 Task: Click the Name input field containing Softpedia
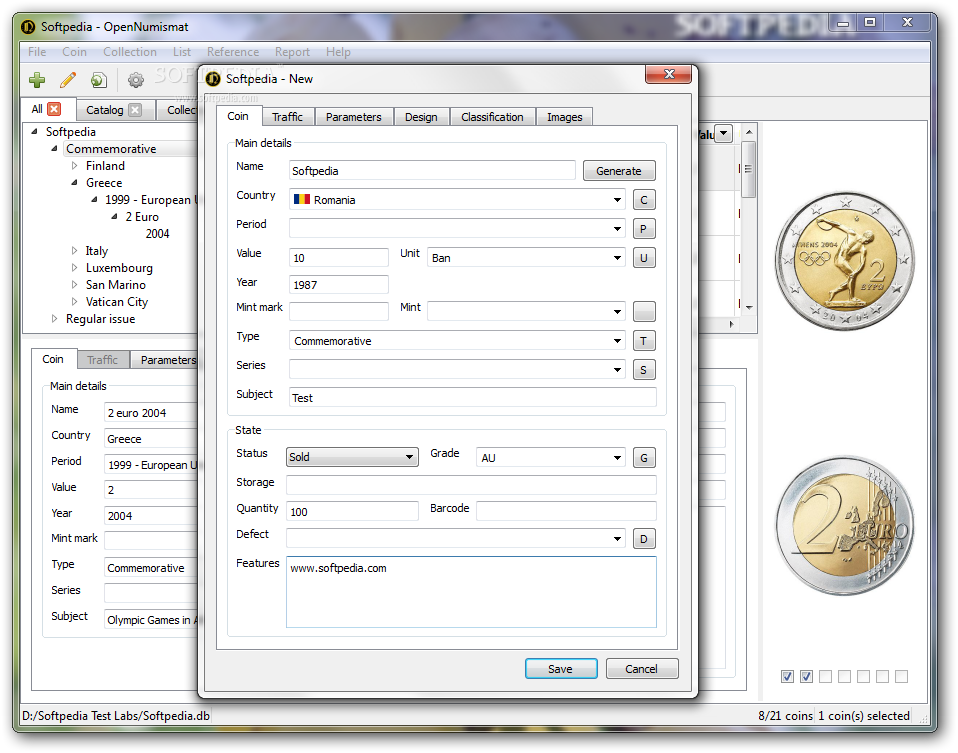pyautogui.click(x=432, y=171)
